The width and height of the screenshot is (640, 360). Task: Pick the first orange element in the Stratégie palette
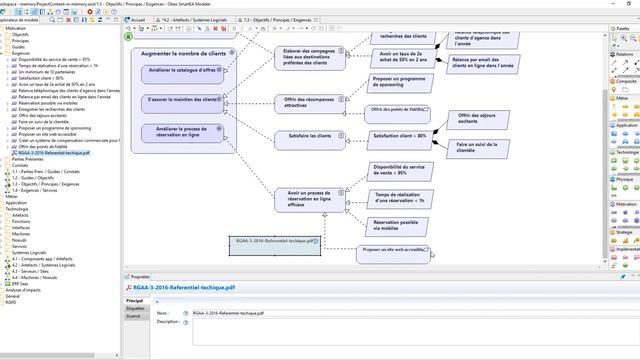pos(614,241)
